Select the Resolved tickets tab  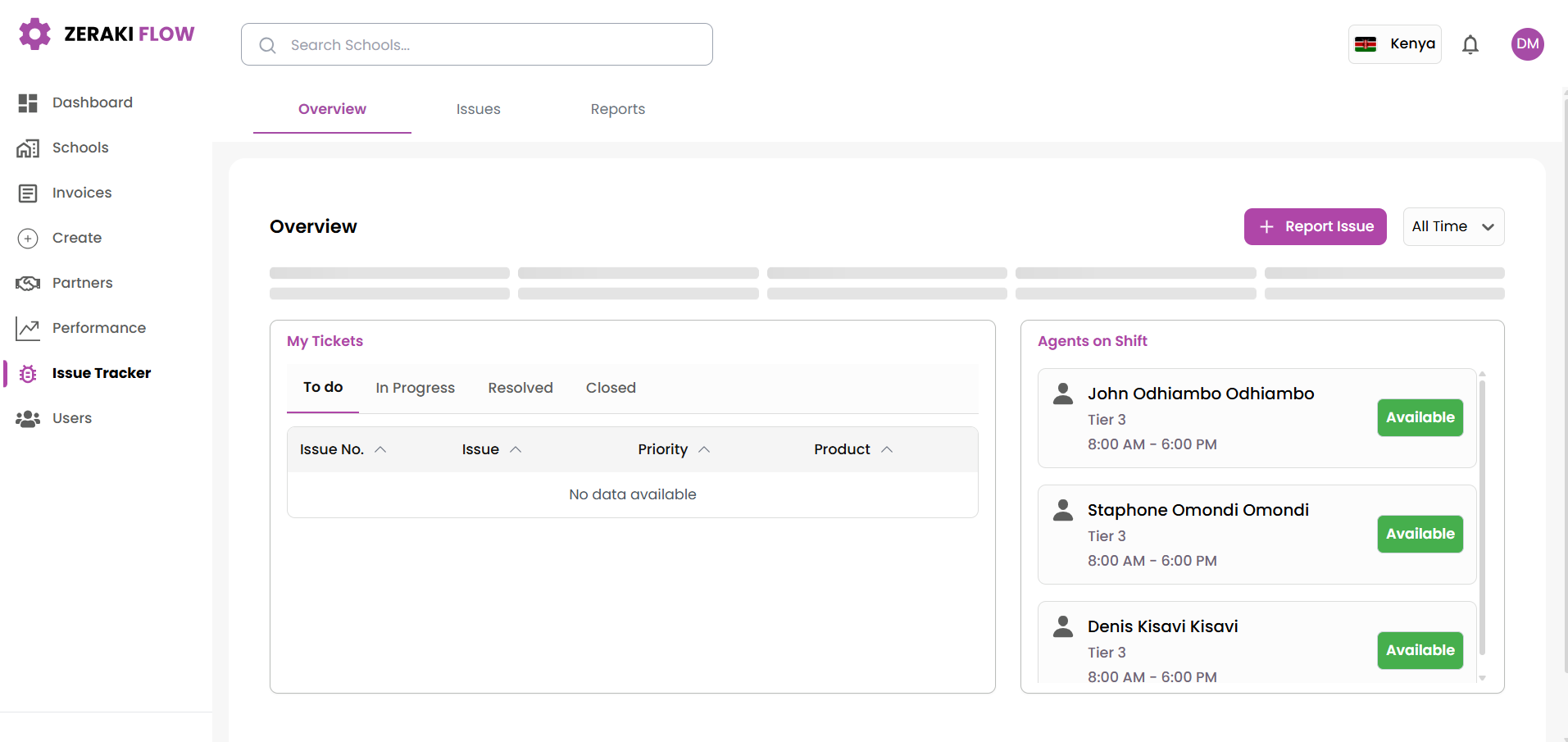pos(520,388)
